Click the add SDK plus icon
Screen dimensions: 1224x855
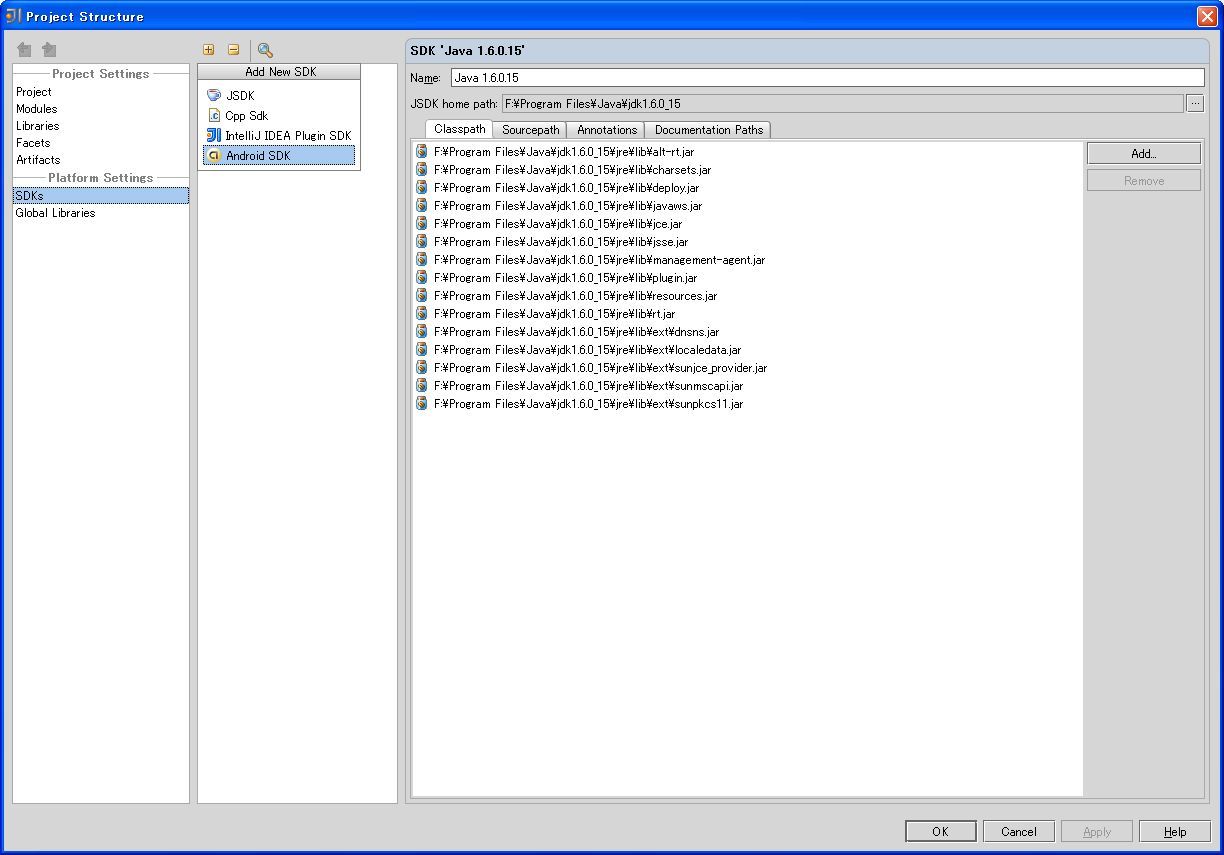tap(208, 50)
